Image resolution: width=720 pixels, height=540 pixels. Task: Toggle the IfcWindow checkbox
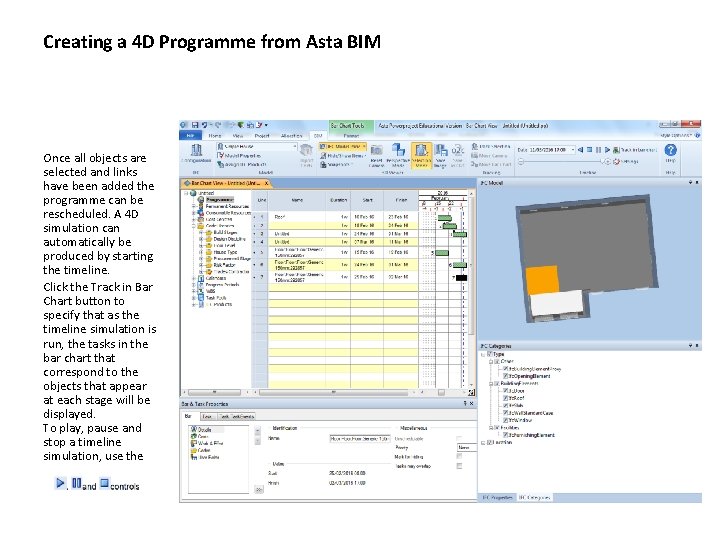click(506, 420)
